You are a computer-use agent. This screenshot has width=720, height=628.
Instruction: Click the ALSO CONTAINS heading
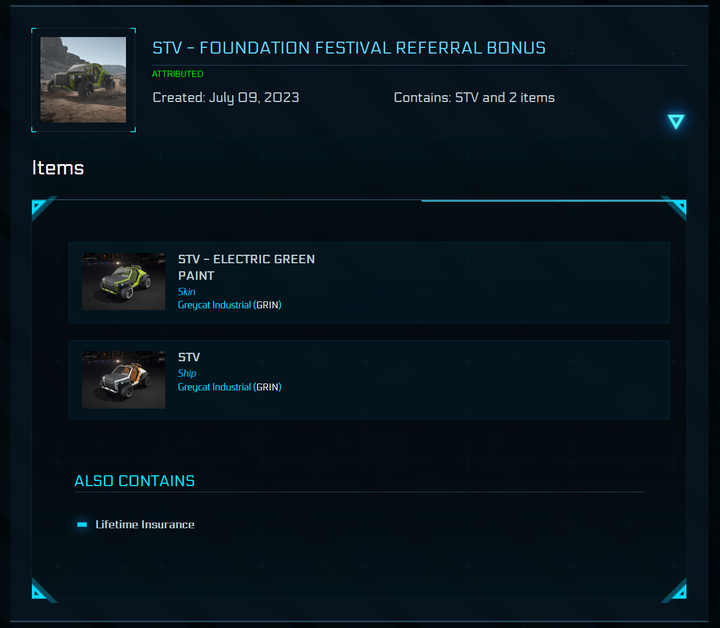click(x=134, y=481)
